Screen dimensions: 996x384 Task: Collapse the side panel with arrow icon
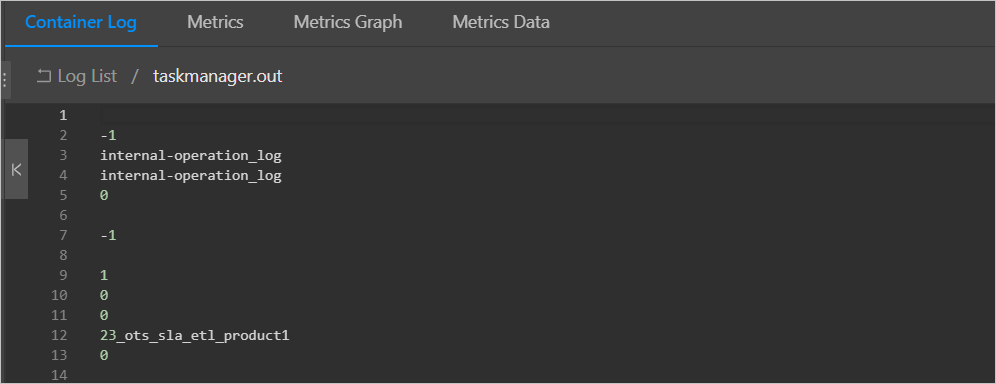(x=17, y=169)
